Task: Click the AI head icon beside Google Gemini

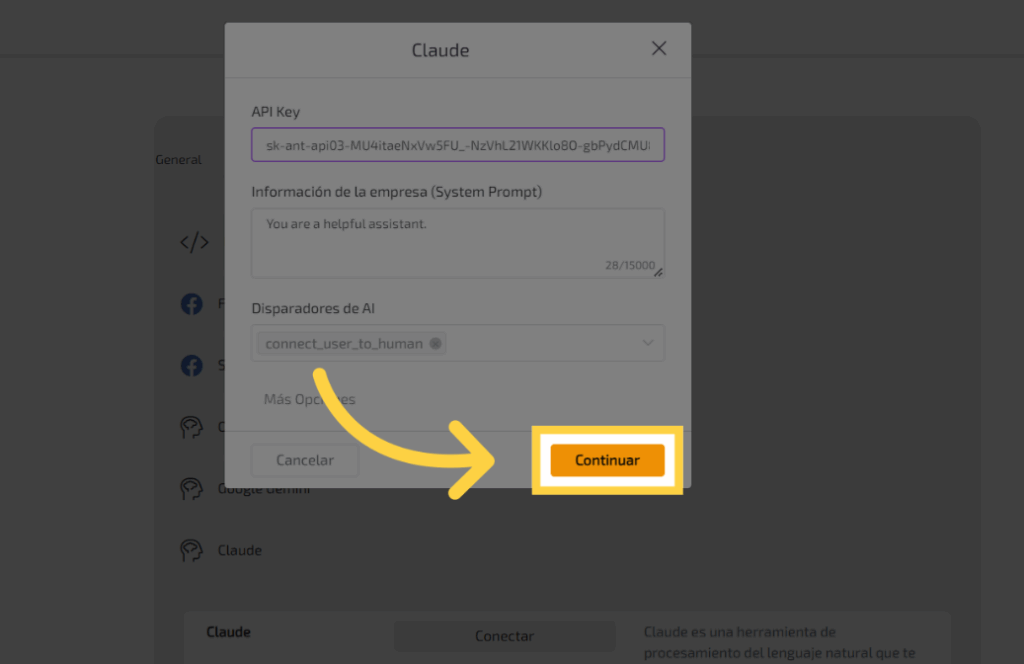Action: pos(191,489)
